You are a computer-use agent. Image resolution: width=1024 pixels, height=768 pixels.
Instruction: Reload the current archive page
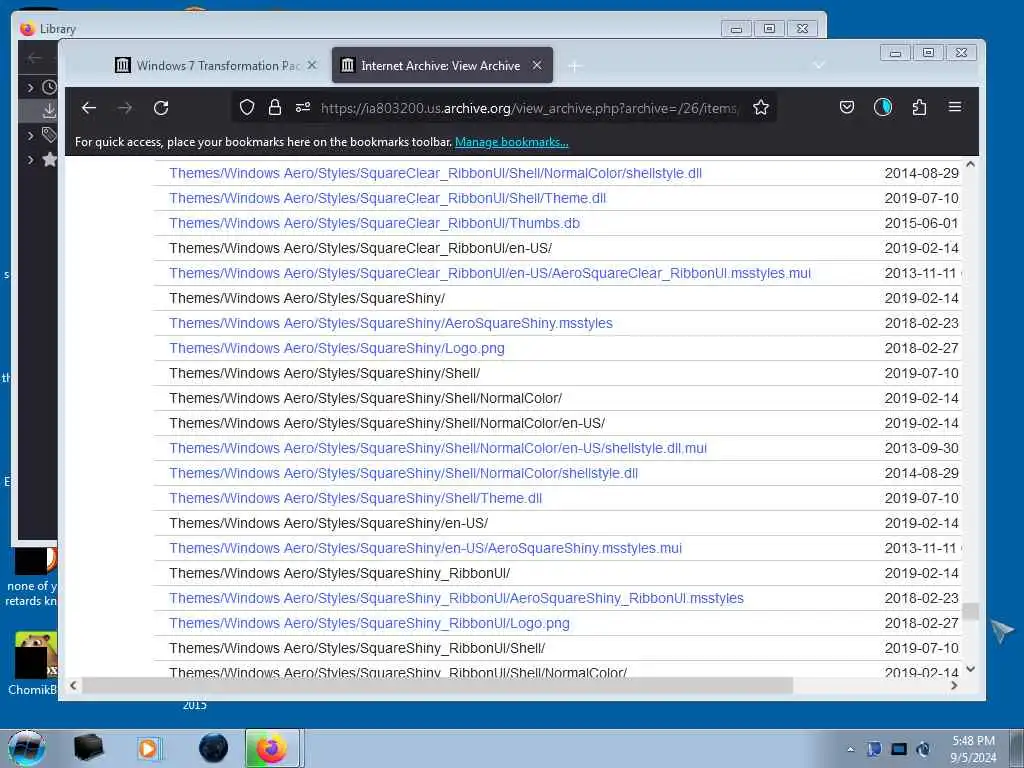(x=161, y=108)
